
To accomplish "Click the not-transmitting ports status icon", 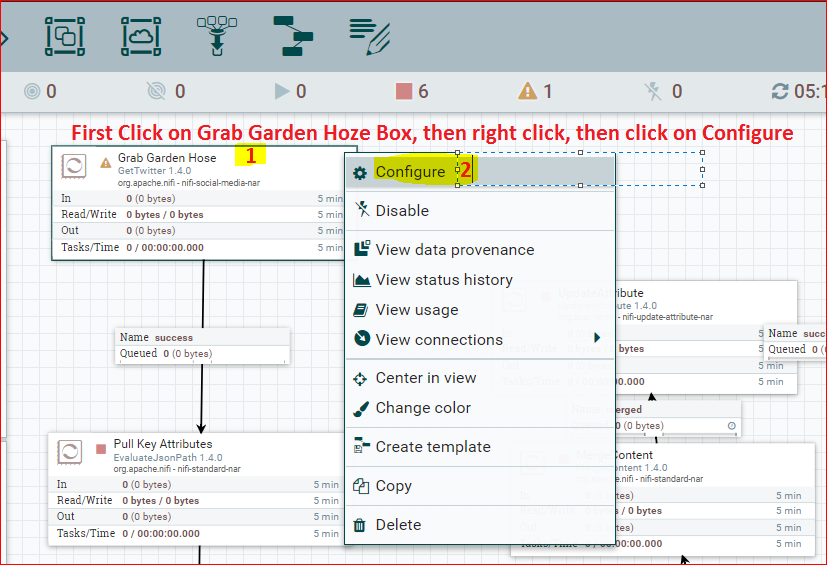I will coord(156,91).
